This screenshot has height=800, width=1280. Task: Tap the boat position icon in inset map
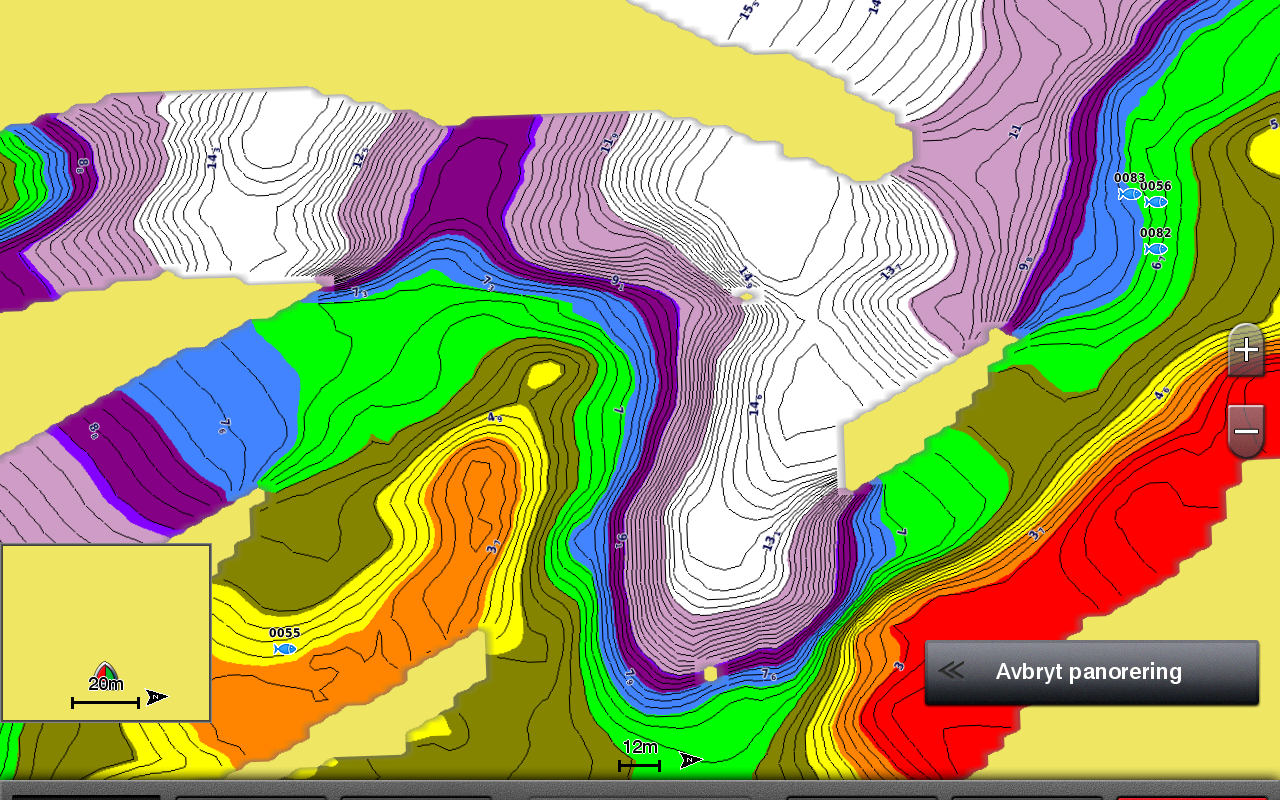pyautogui.click(x=105, y=670)
